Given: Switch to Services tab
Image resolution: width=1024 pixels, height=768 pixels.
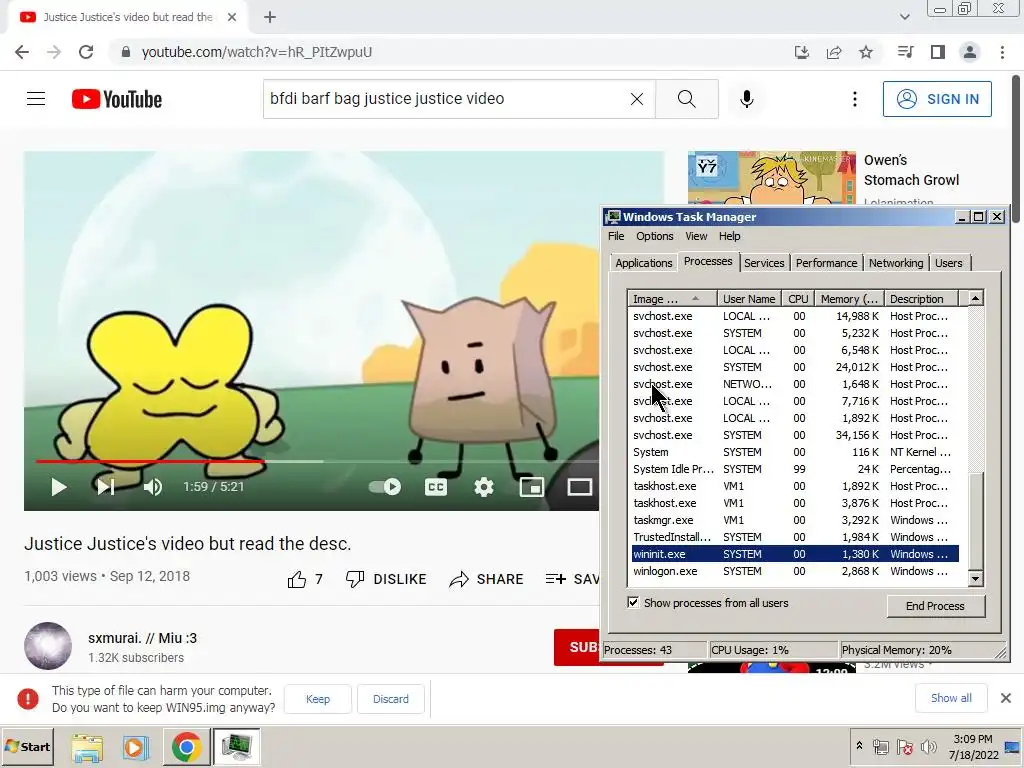Looking at the screenshot, I should point(764,263).
